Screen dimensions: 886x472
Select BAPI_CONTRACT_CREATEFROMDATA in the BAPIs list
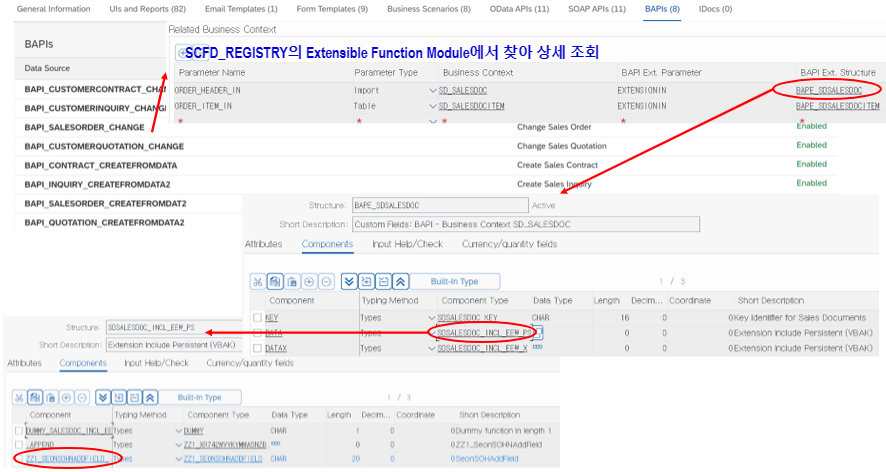(101, 166)
